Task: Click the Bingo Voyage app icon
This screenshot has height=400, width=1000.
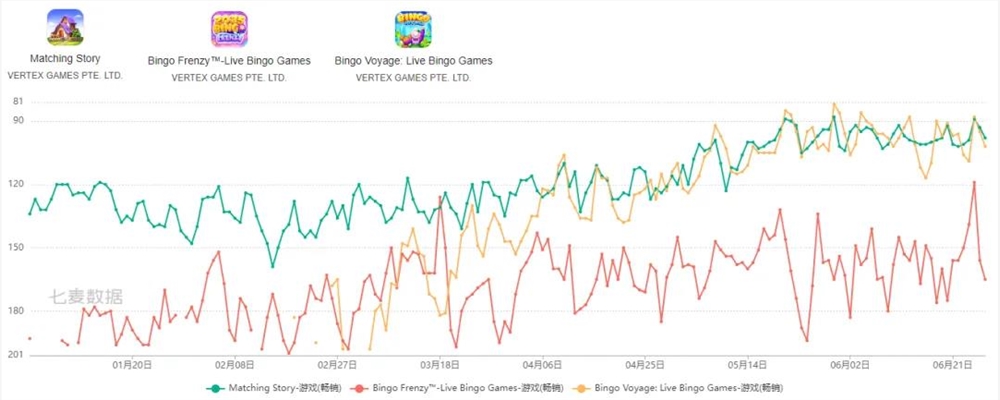Action: (x=413, y=29)
